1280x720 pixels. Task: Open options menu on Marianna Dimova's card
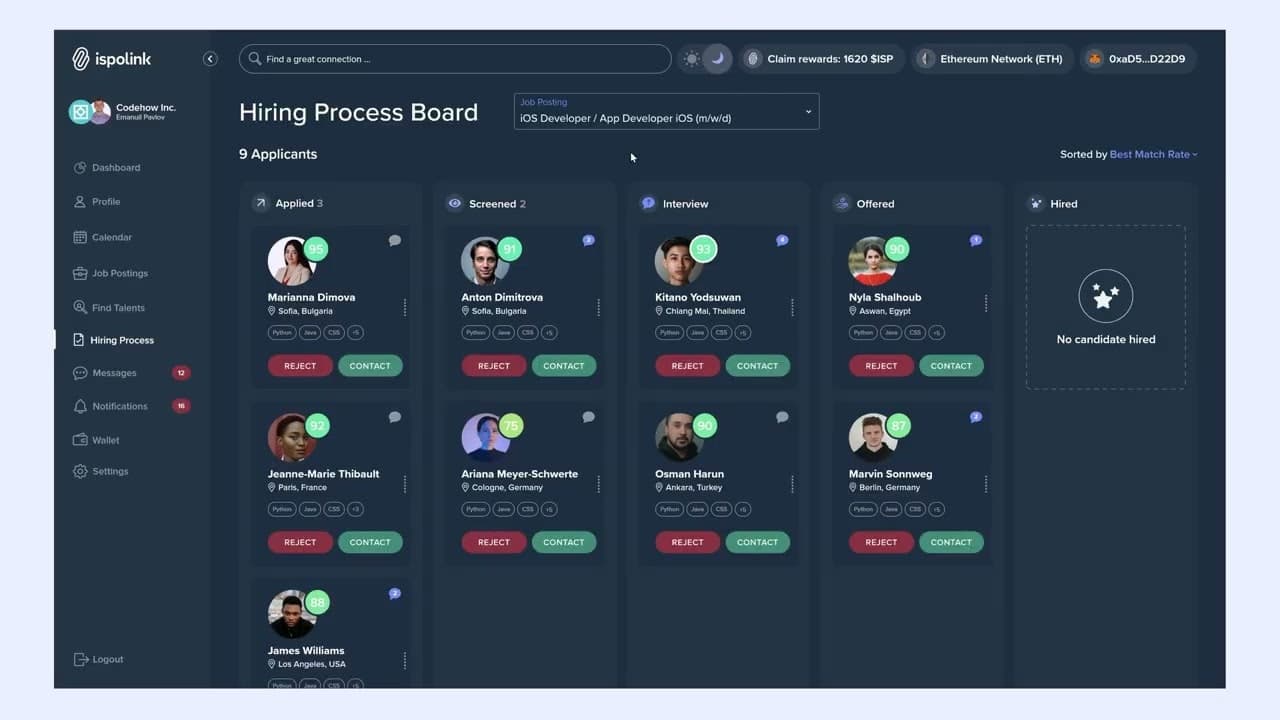pos(404,307)
